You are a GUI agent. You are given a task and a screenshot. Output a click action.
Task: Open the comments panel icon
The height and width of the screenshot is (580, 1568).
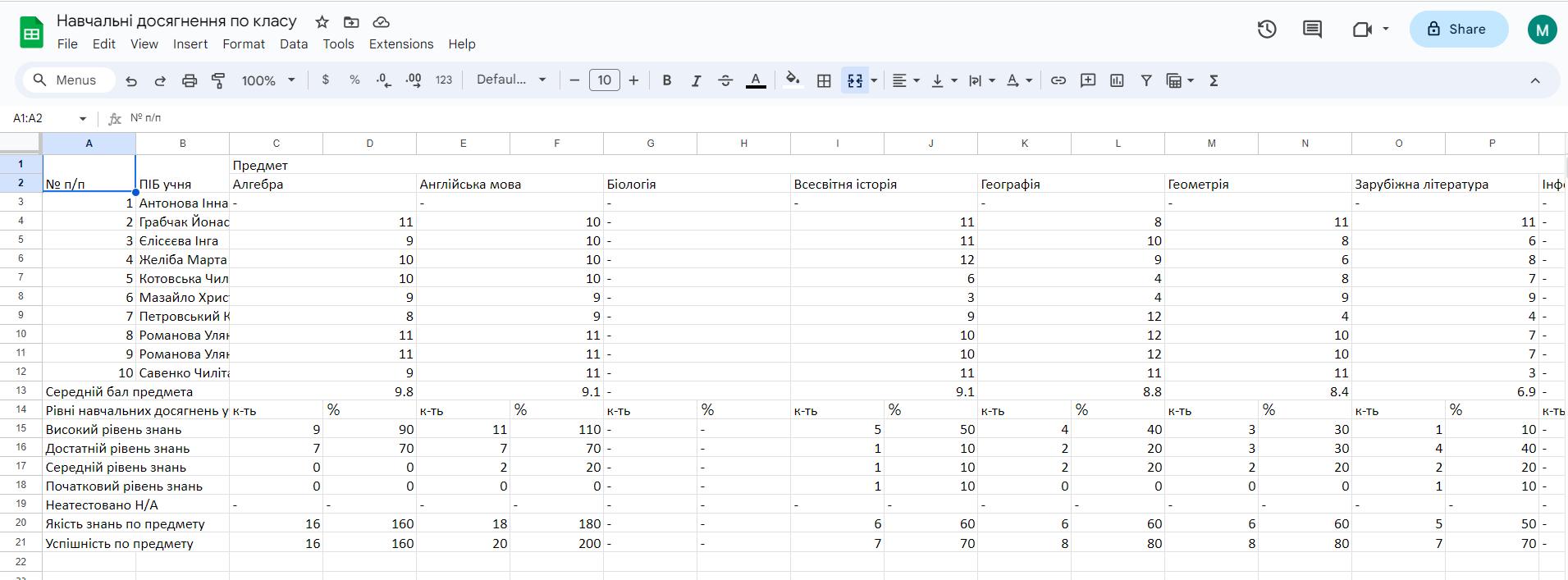[x=1312, y=30]
